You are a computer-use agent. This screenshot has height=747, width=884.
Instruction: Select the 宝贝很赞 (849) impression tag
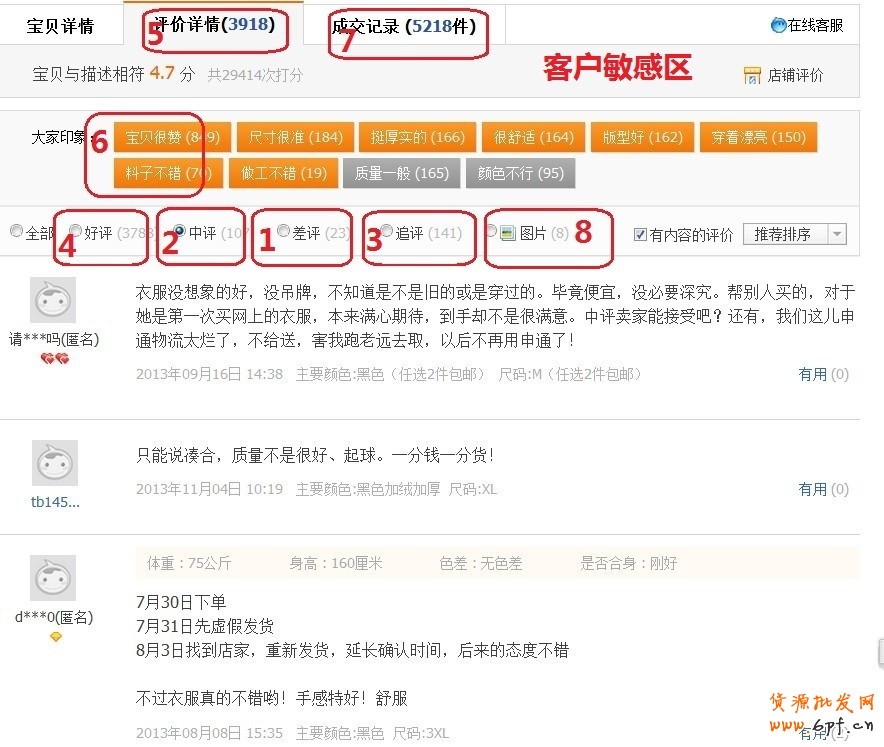coord(172,137)
